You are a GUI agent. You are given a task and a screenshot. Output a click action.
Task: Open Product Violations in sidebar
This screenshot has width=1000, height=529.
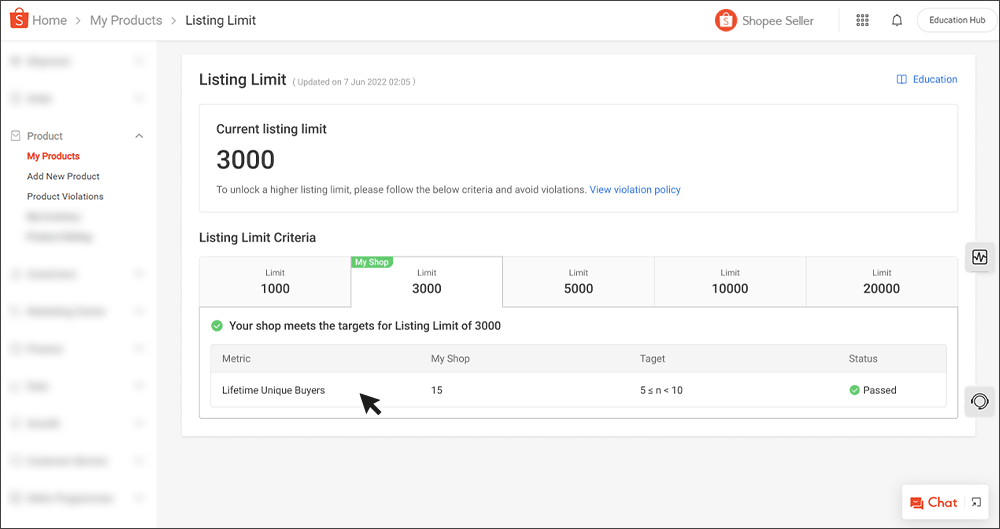[65, 196]
